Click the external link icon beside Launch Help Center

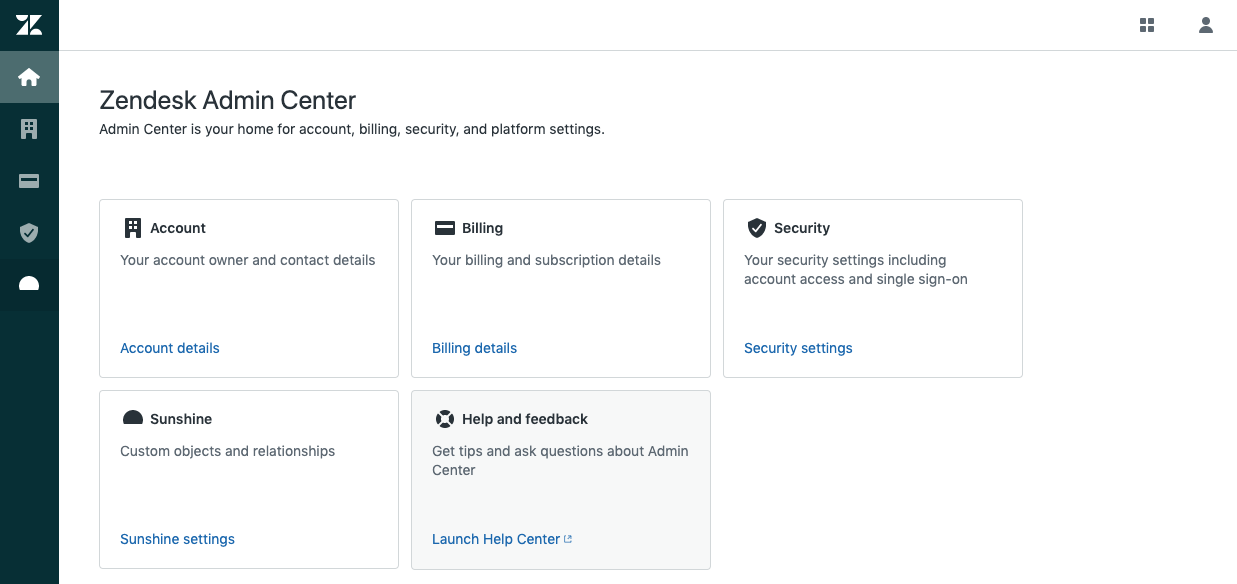tap(568, 538)
